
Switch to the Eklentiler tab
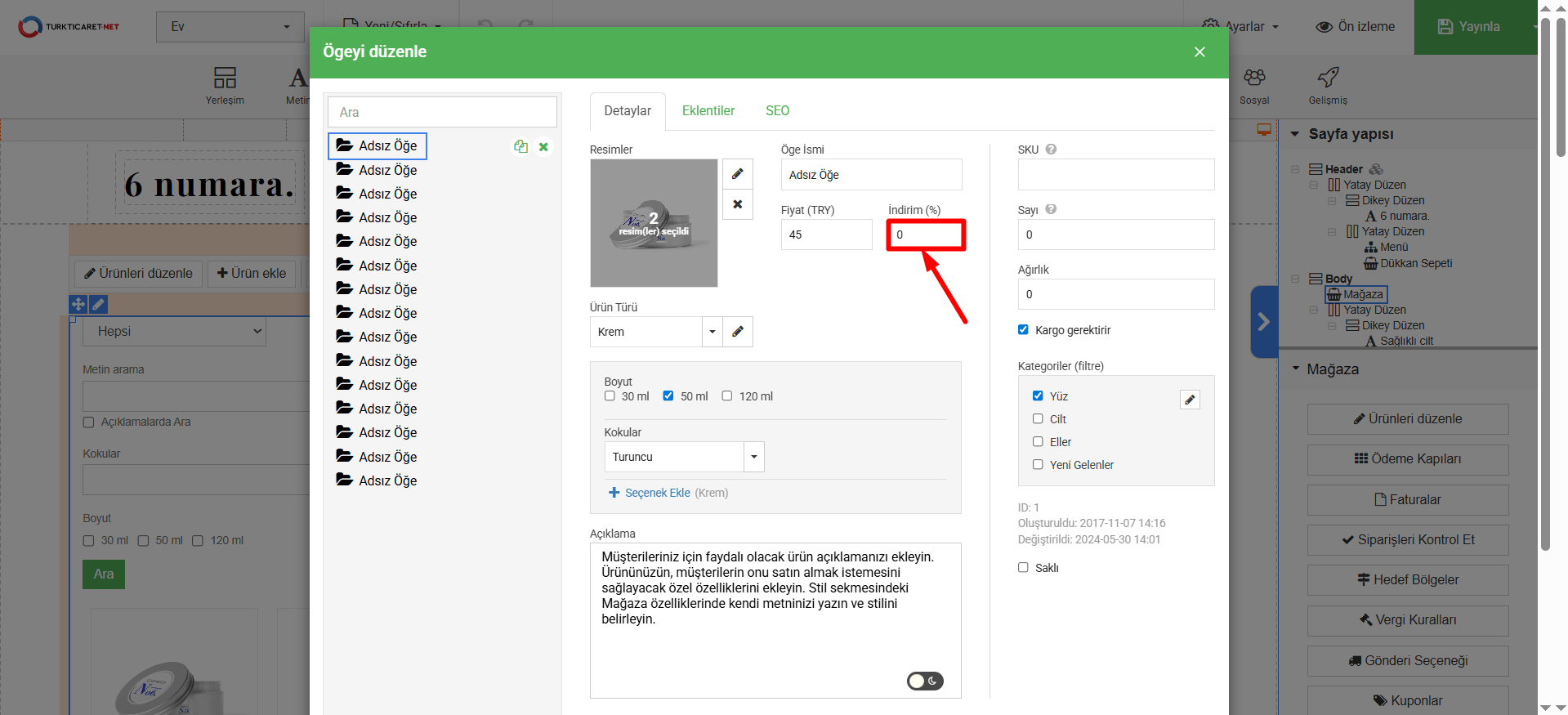[x=708, y=111]
